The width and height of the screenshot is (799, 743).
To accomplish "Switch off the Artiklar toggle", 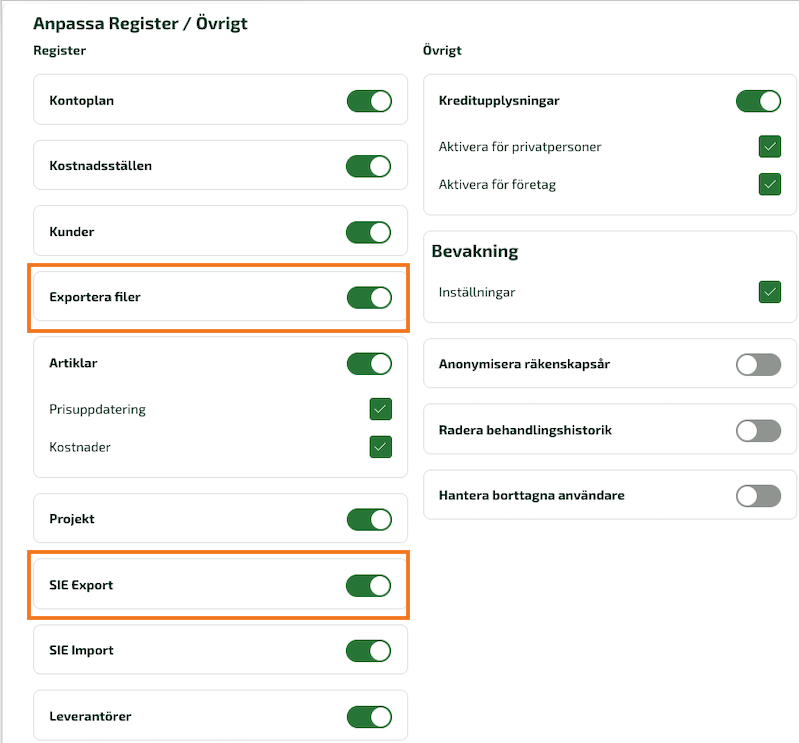I will 369,364.
